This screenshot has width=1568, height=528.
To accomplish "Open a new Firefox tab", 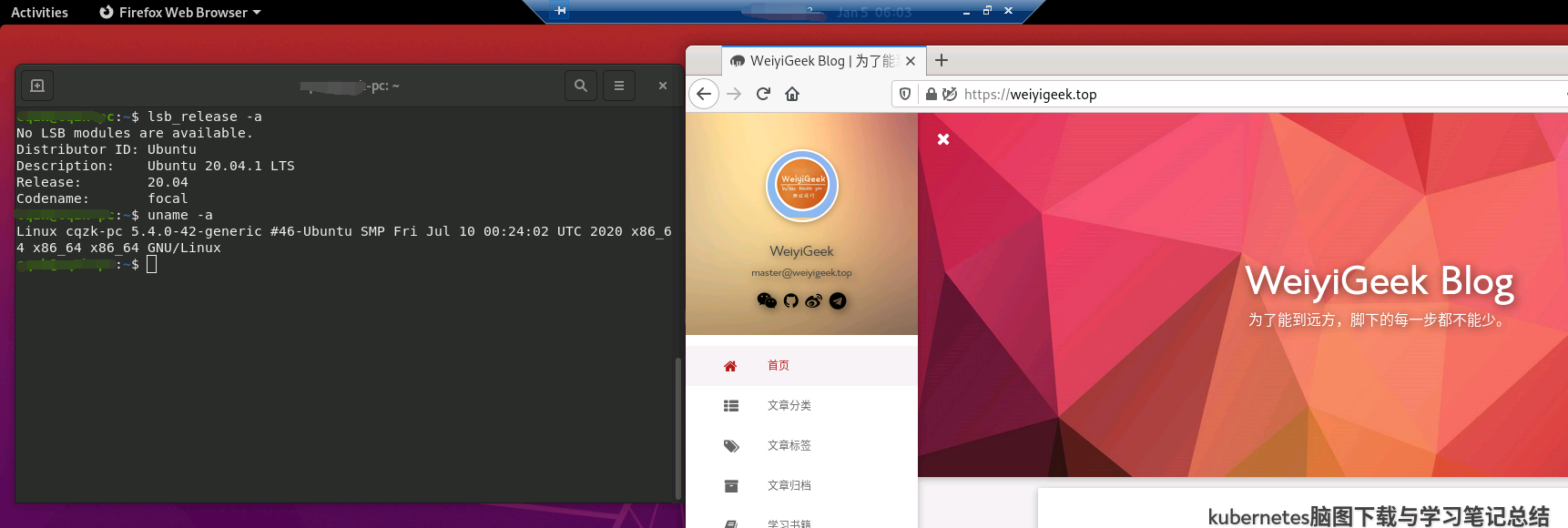I will (942, 60).
